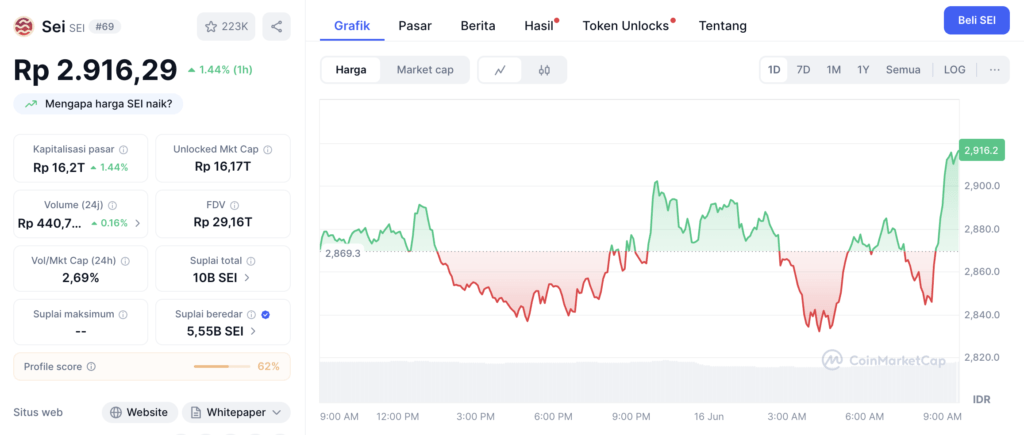Click the Rp 2.916,29 price heading
Viewport: 1024px width, 435px height.
click(x=95, y=70)
